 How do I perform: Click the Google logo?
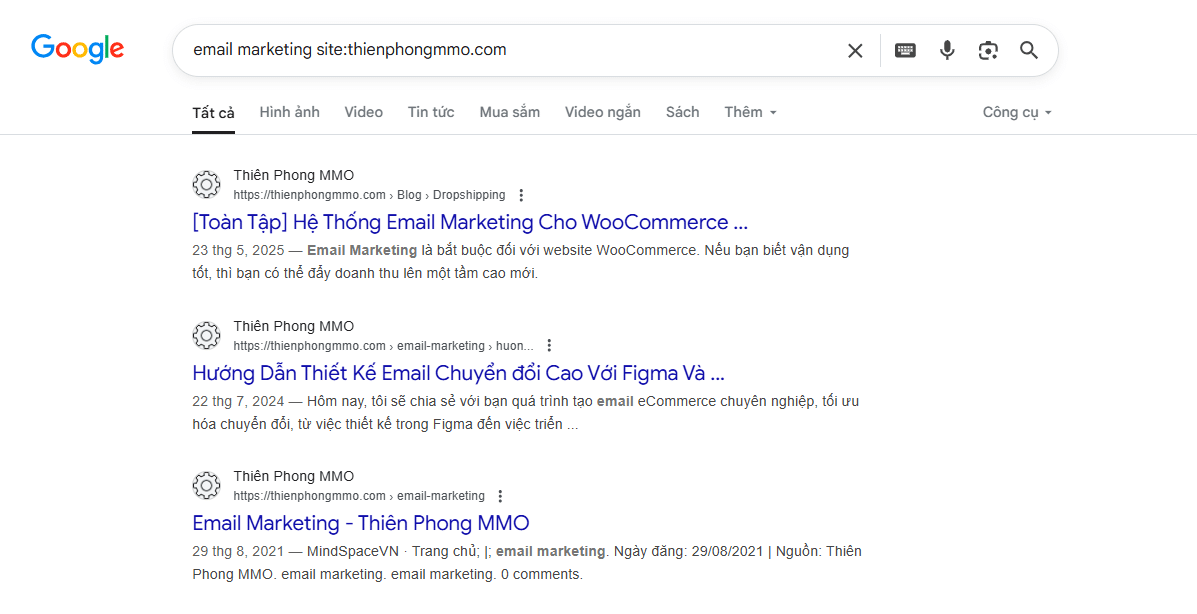point(77,49)
